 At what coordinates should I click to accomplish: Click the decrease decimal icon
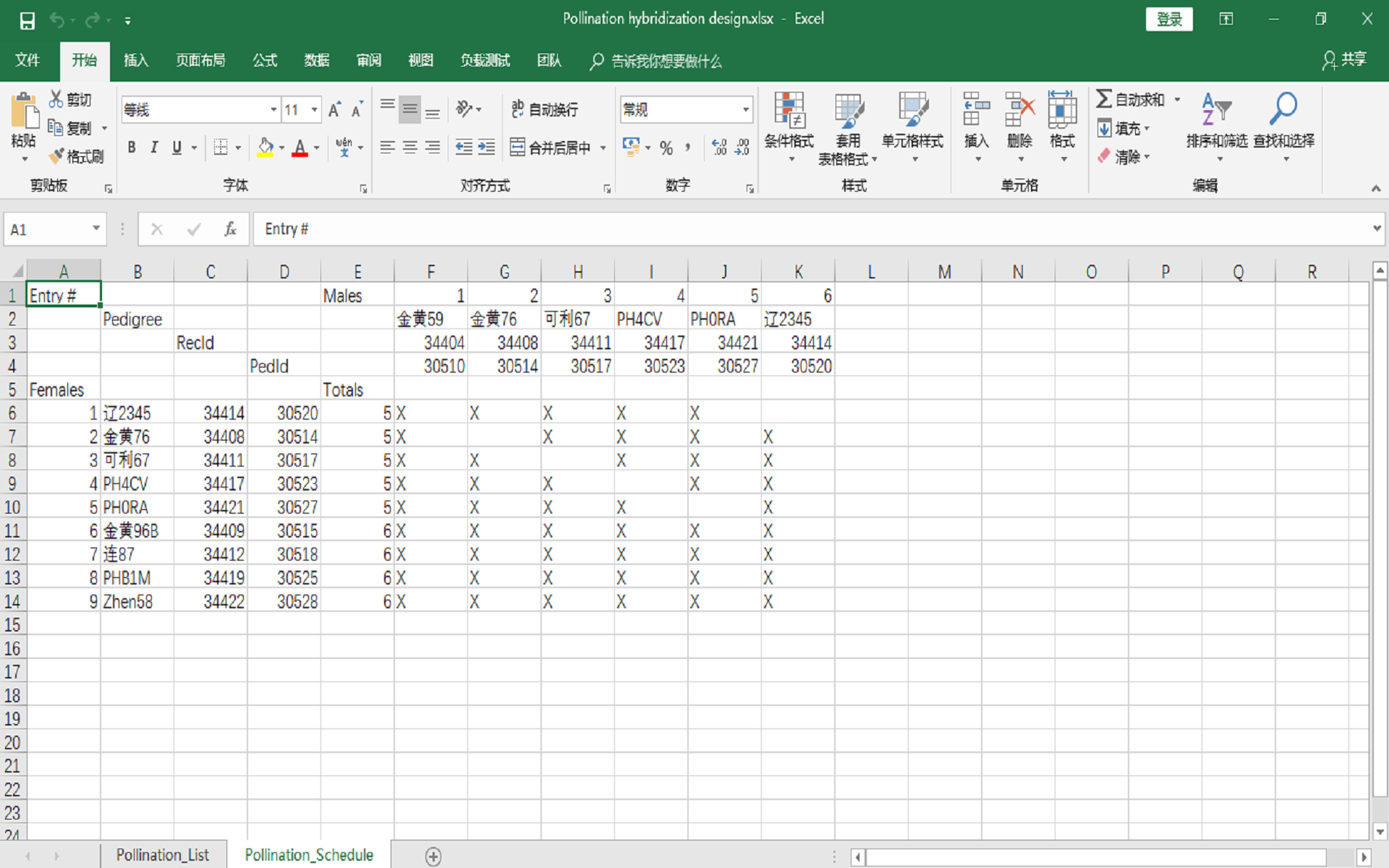tap(742, 148)
